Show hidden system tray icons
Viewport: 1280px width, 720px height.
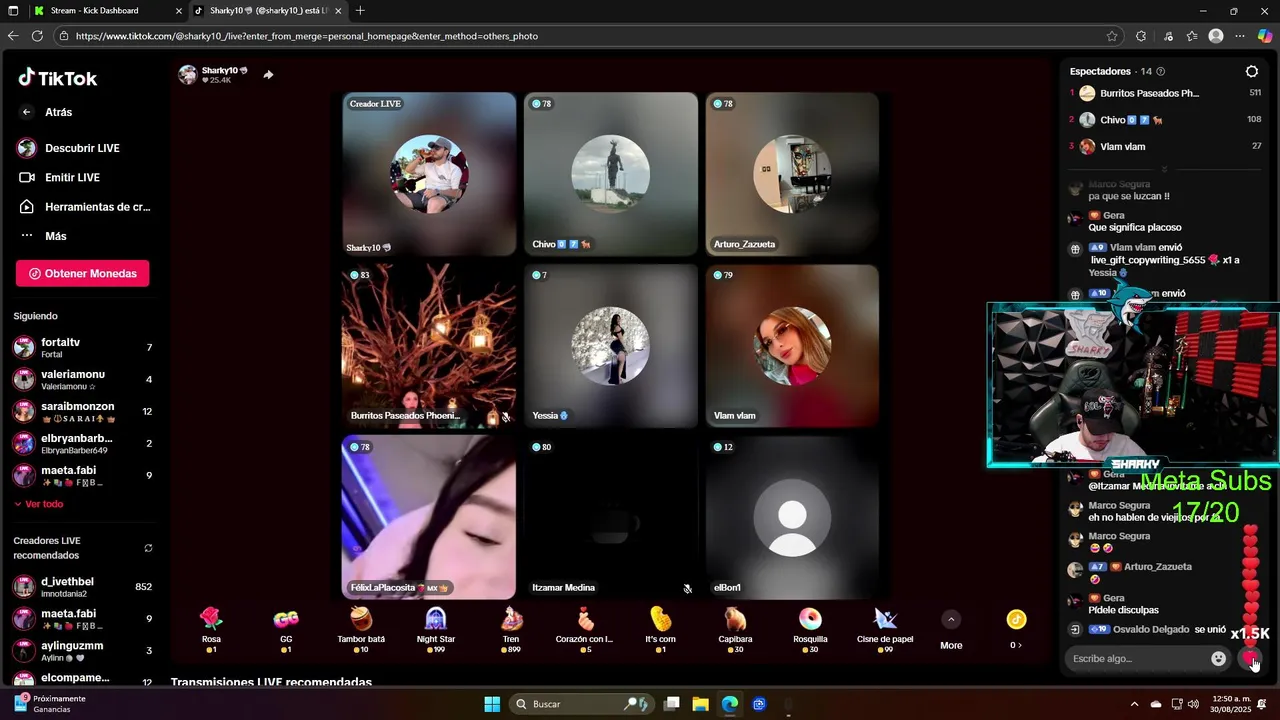tap(1134, 704)
